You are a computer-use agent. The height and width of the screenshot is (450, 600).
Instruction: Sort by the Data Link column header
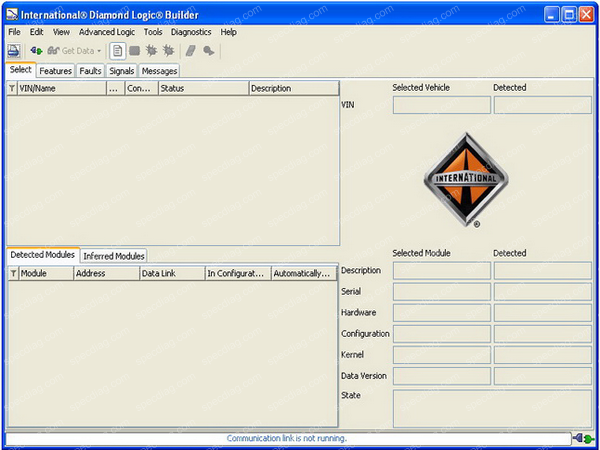(171, 273)
